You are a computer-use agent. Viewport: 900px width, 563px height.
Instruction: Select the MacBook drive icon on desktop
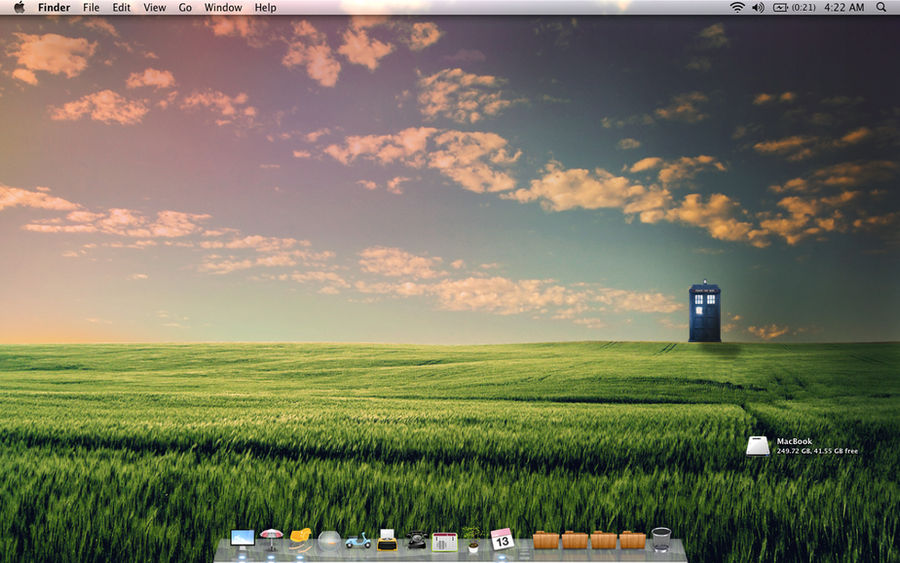(x=758, y=446)
